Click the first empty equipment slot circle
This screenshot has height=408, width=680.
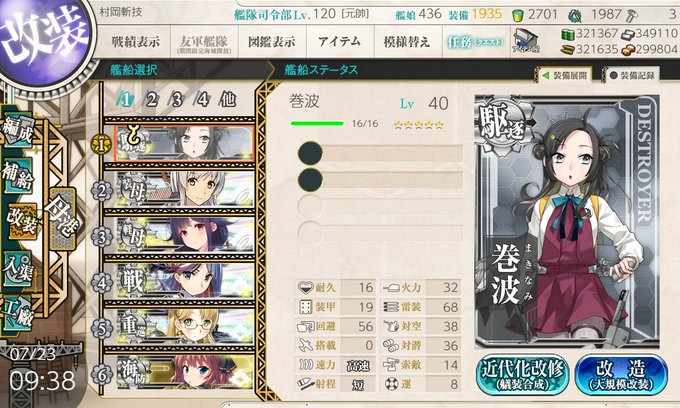[311, 153]
